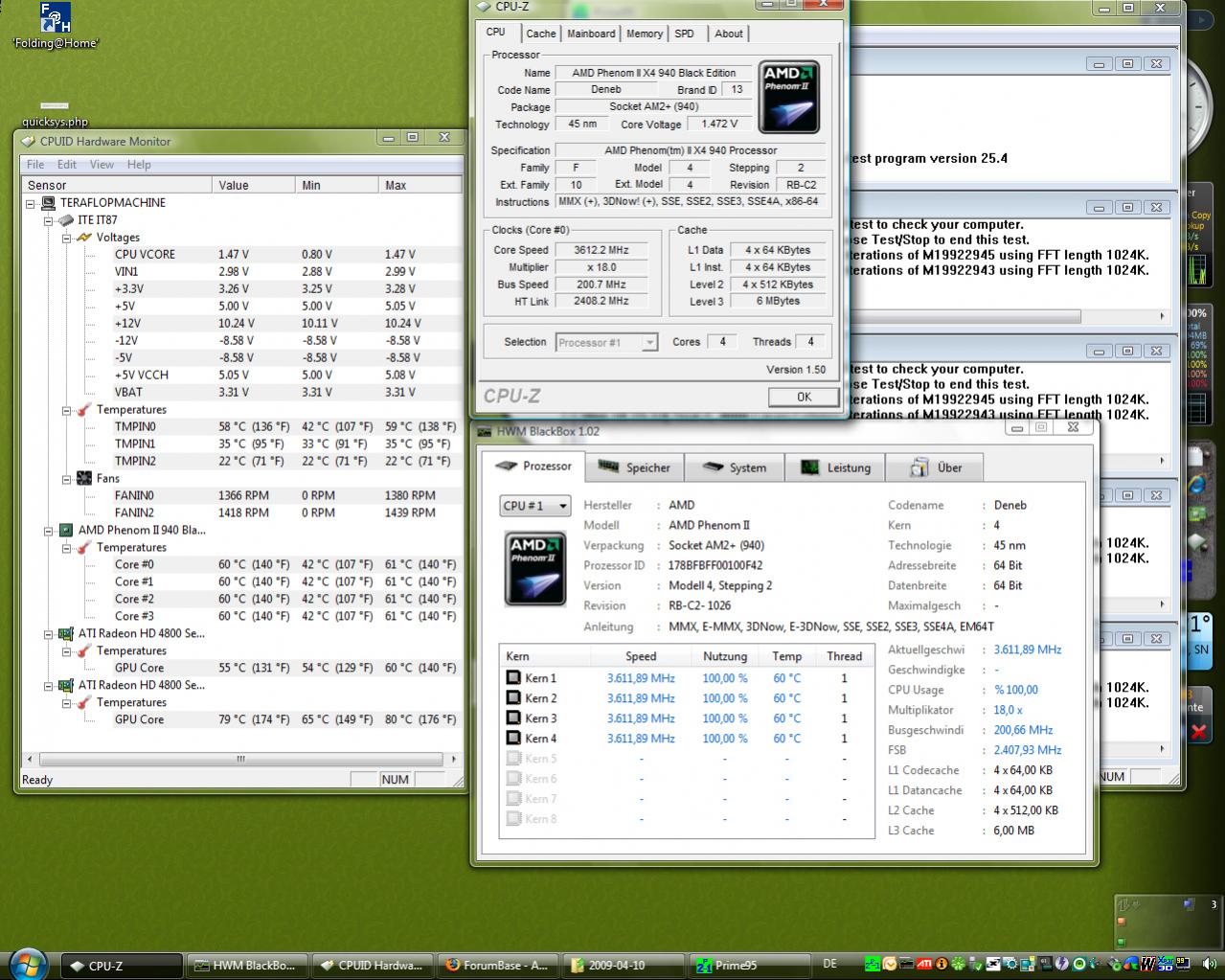The image size is (1225, 980).
Task: Click the Kern 4 core icon
Action: (x=513, y=739)
